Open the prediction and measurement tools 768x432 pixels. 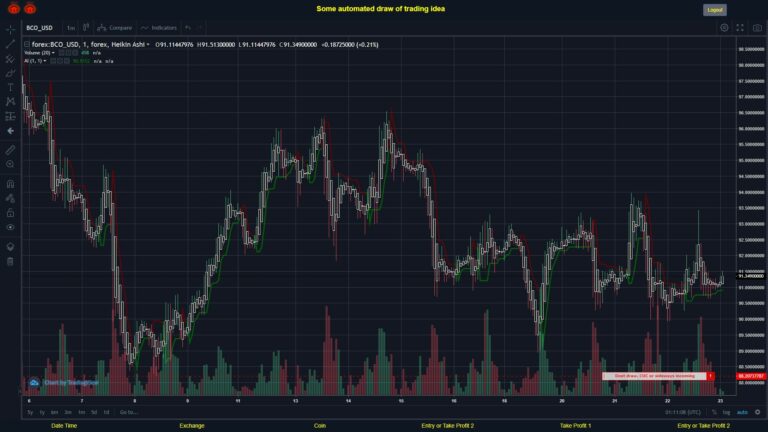10,116
